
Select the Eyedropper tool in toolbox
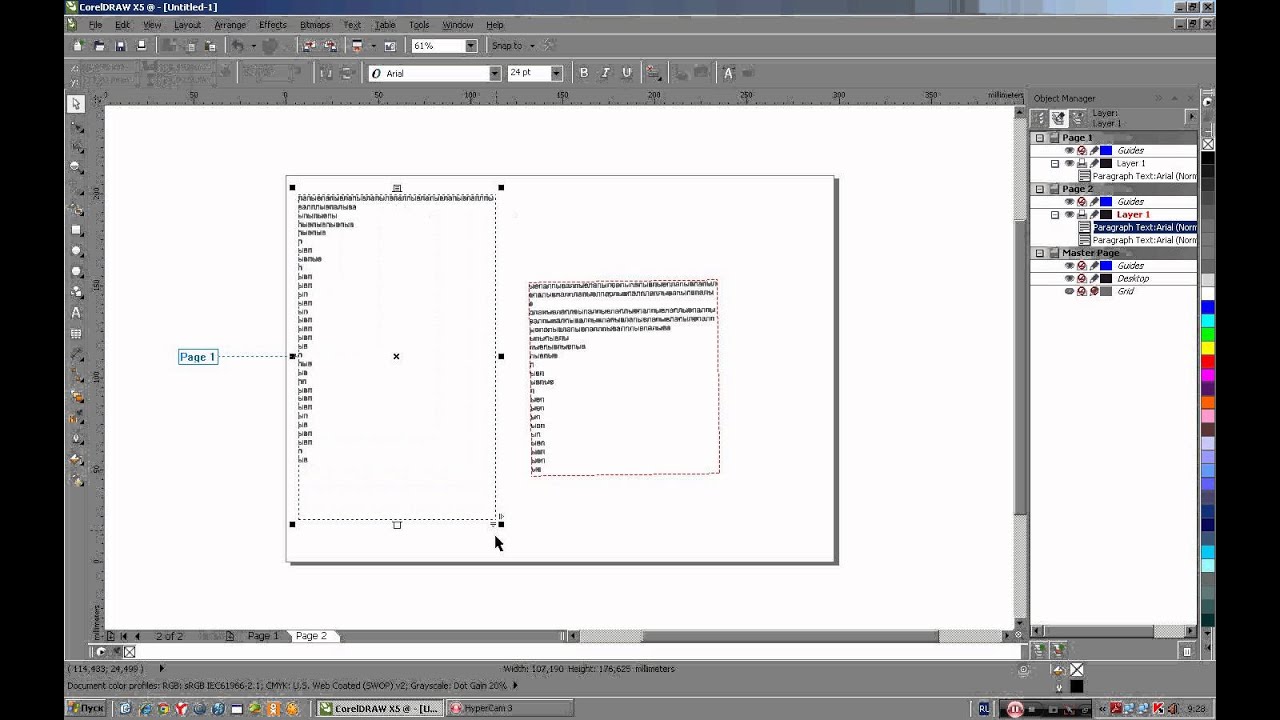(x=76, y=417)
